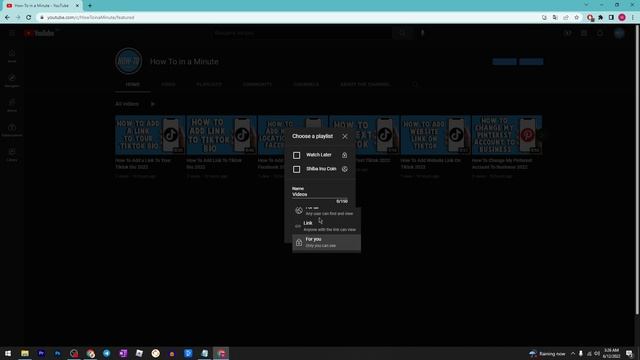Open the Windows Start menu
This screenshot has height=360, width=640.
[x=8, y=353]
